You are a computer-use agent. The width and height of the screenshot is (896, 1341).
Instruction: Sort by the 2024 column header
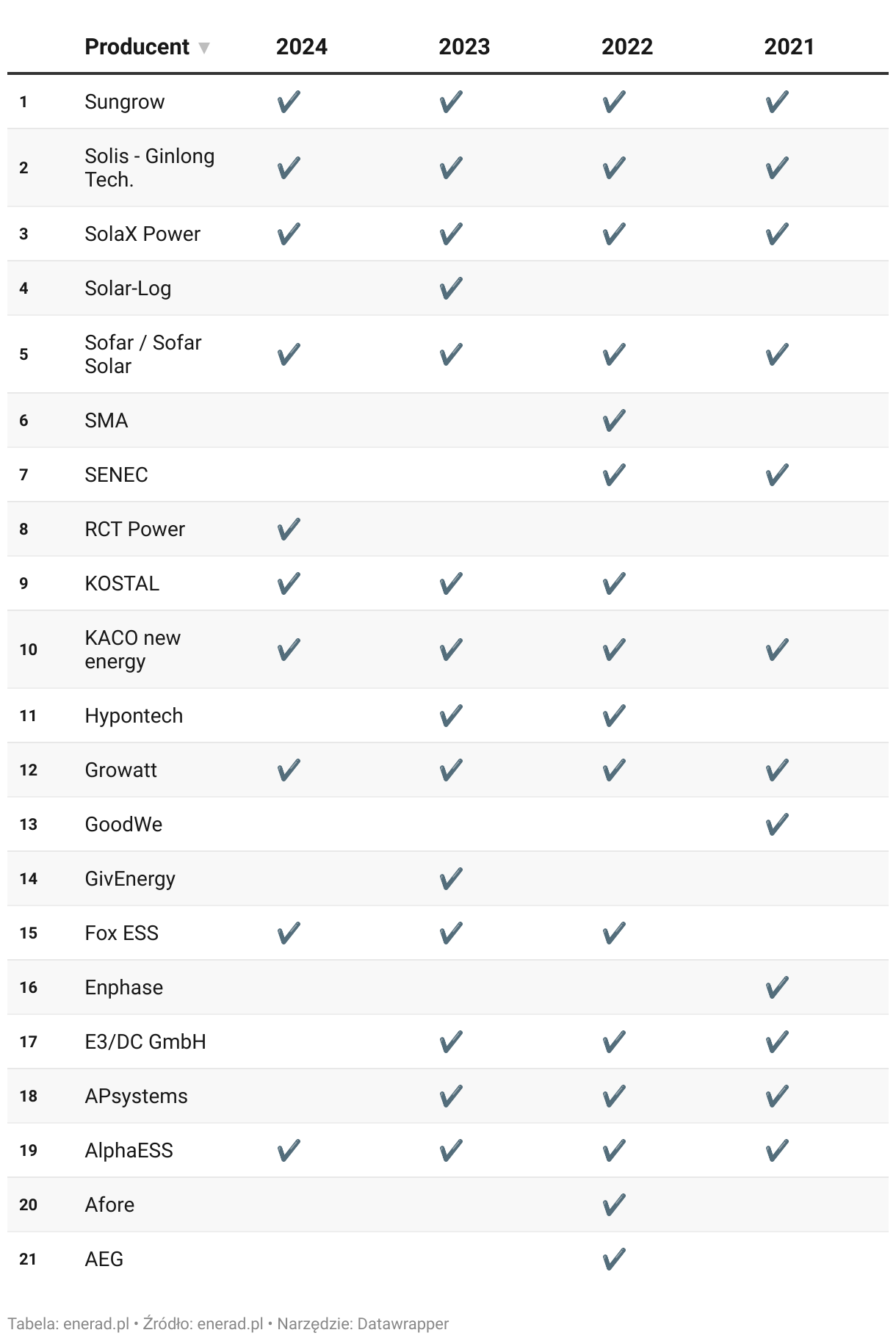[x=301, y=47]
